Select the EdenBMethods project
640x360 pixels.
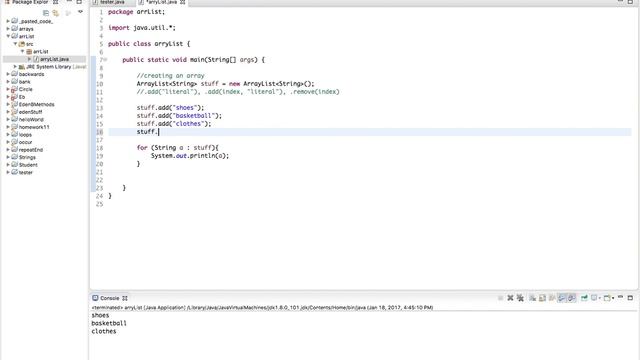click(36, 104)
